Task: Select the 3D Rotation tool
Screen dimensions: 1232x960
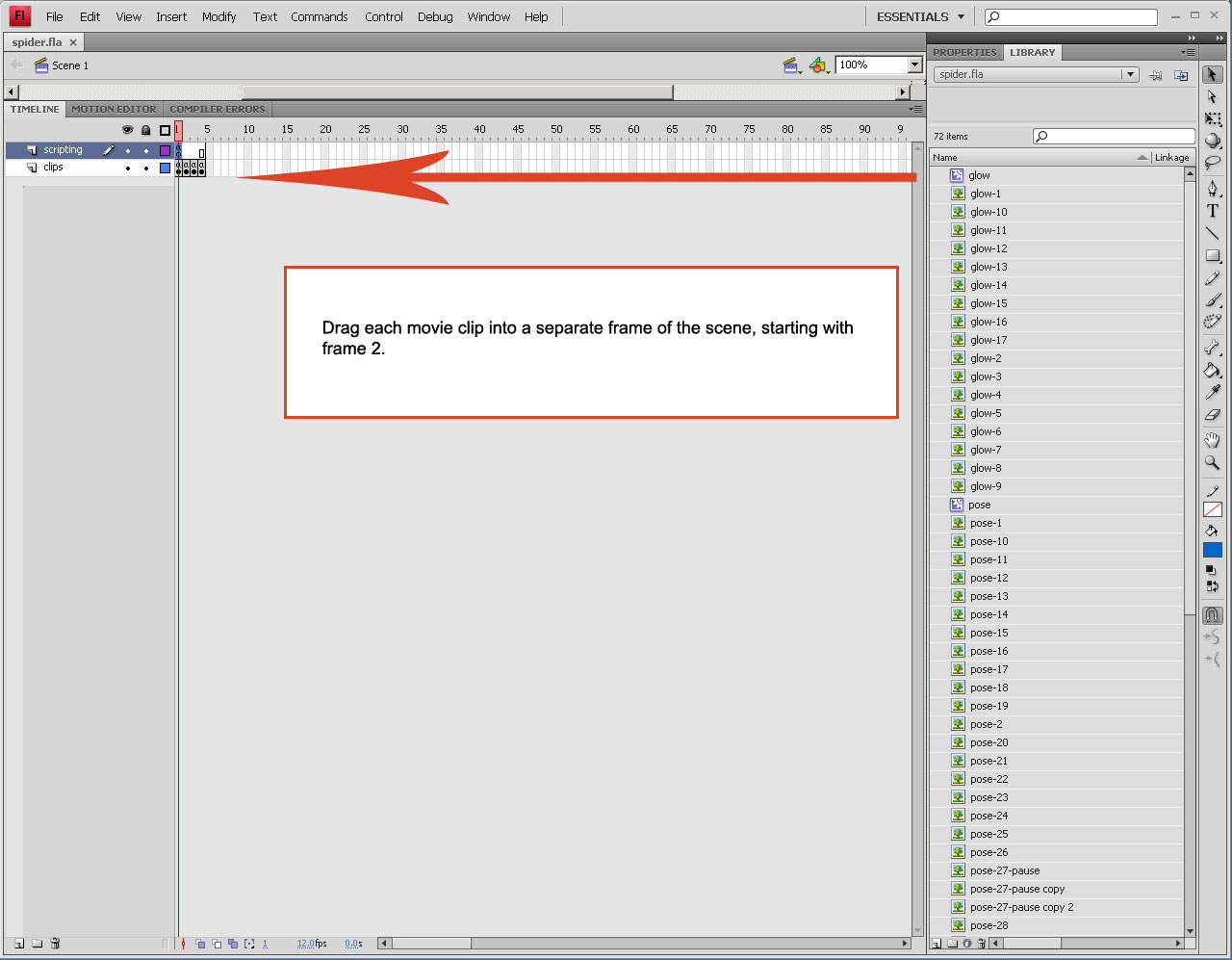Action: point(1212,141)
